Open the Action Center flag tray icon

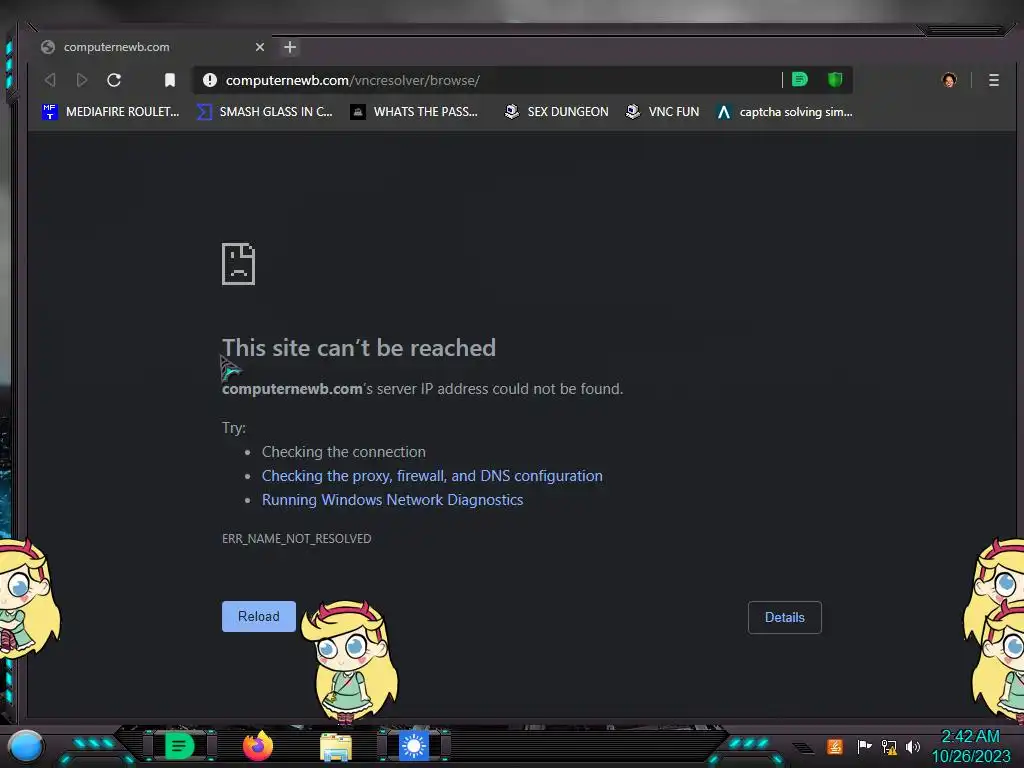click(864, 746)
